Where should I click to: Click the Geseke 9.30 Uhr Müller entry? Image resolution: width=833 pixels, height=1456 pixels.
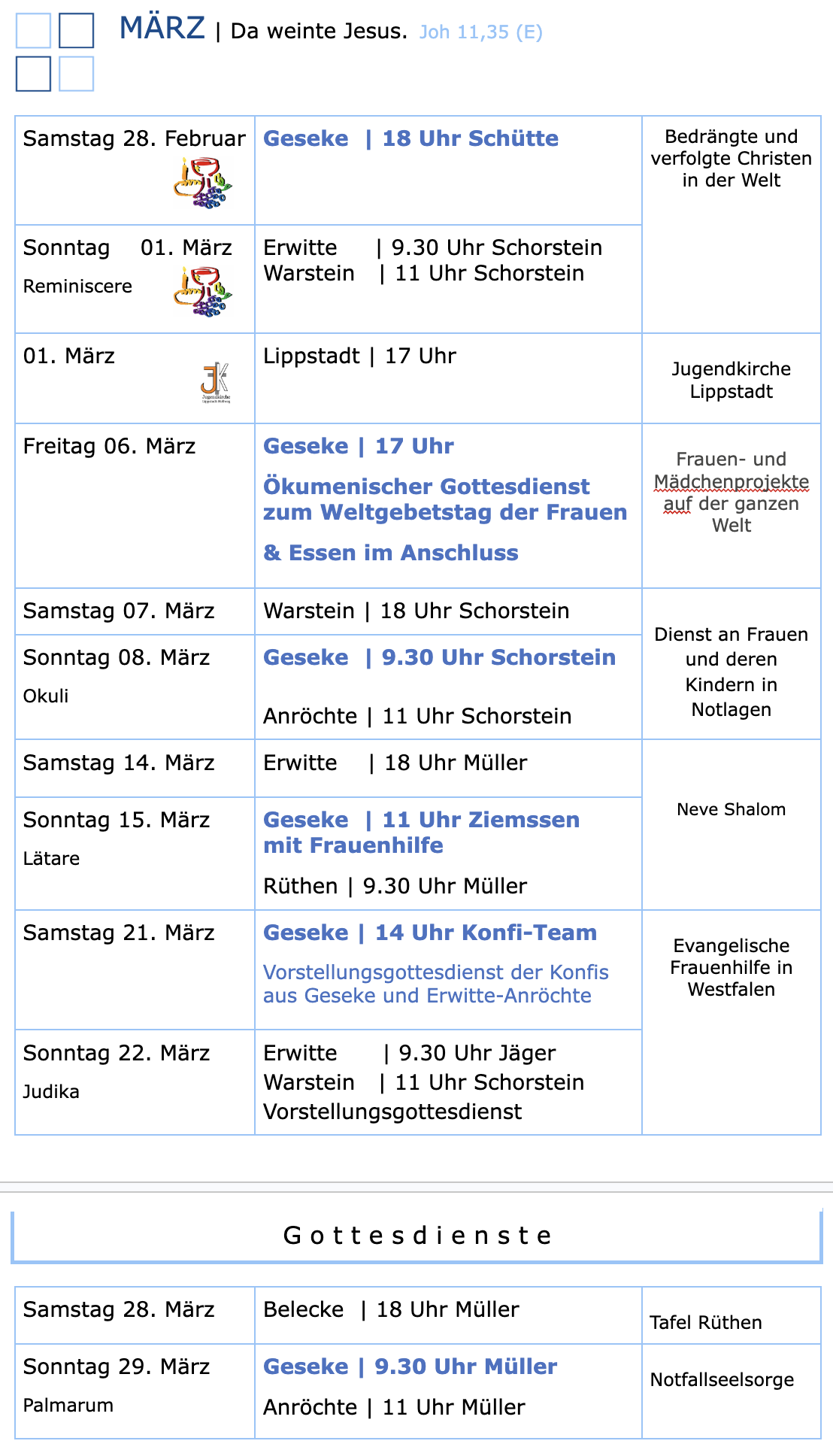point(410,1367)
